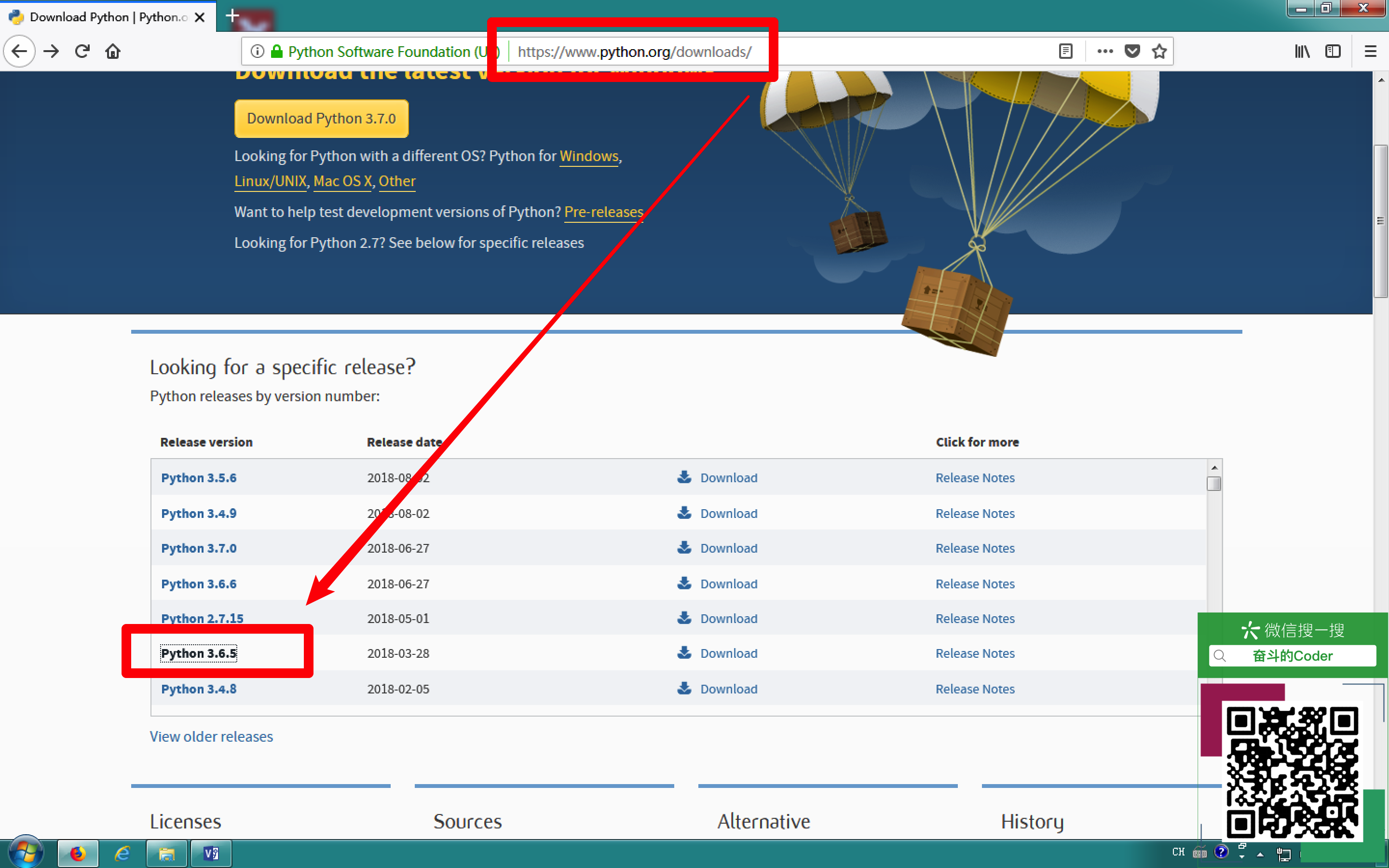Click the 2018-03-28 release date
Viewport: 1389px width, 868px height.
tap(398, 653)
